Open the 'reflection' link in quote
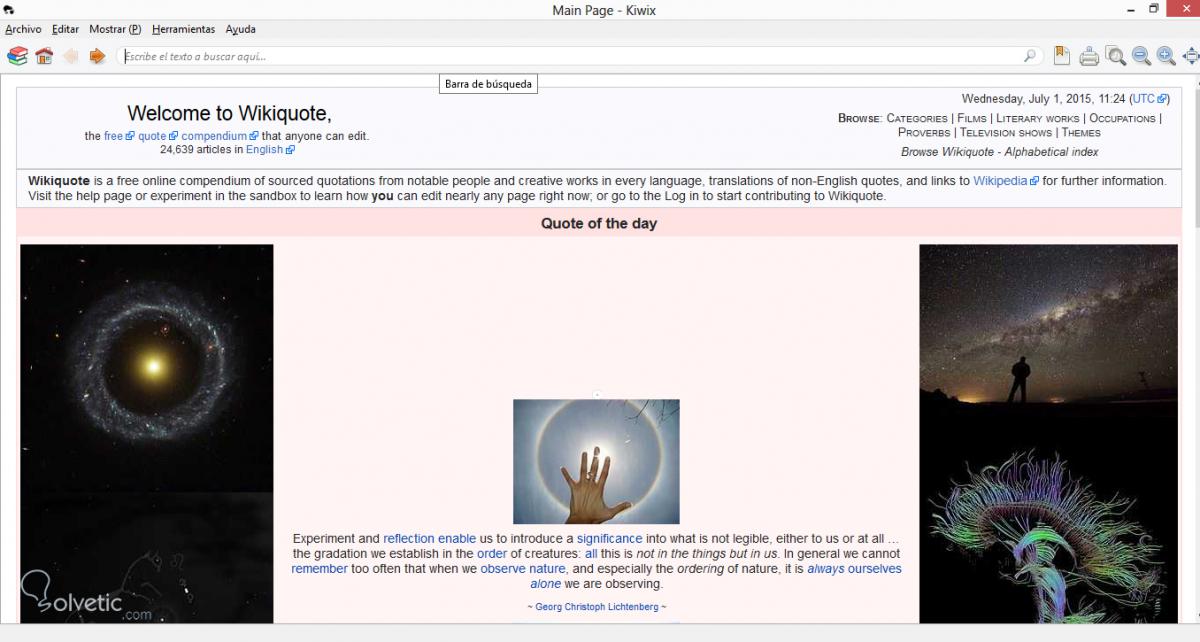This screenshot has width=1200, height=642. coord(408,539)
